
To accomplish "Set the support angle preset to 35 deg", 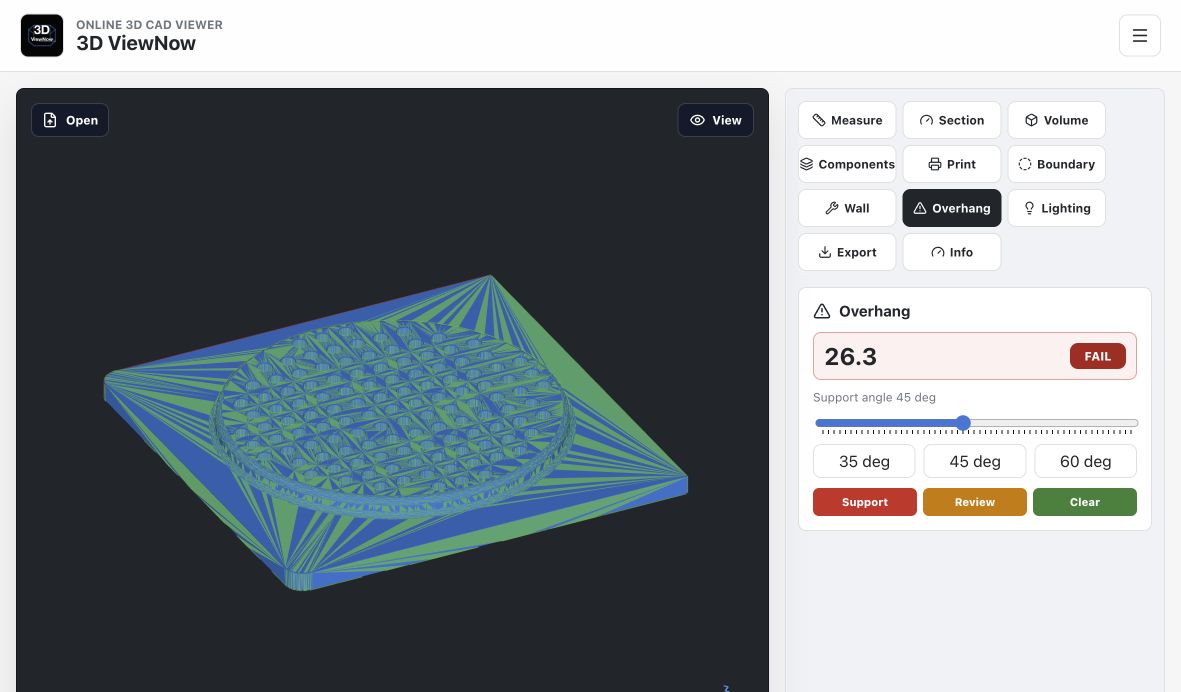I will [x=864, y=462].
